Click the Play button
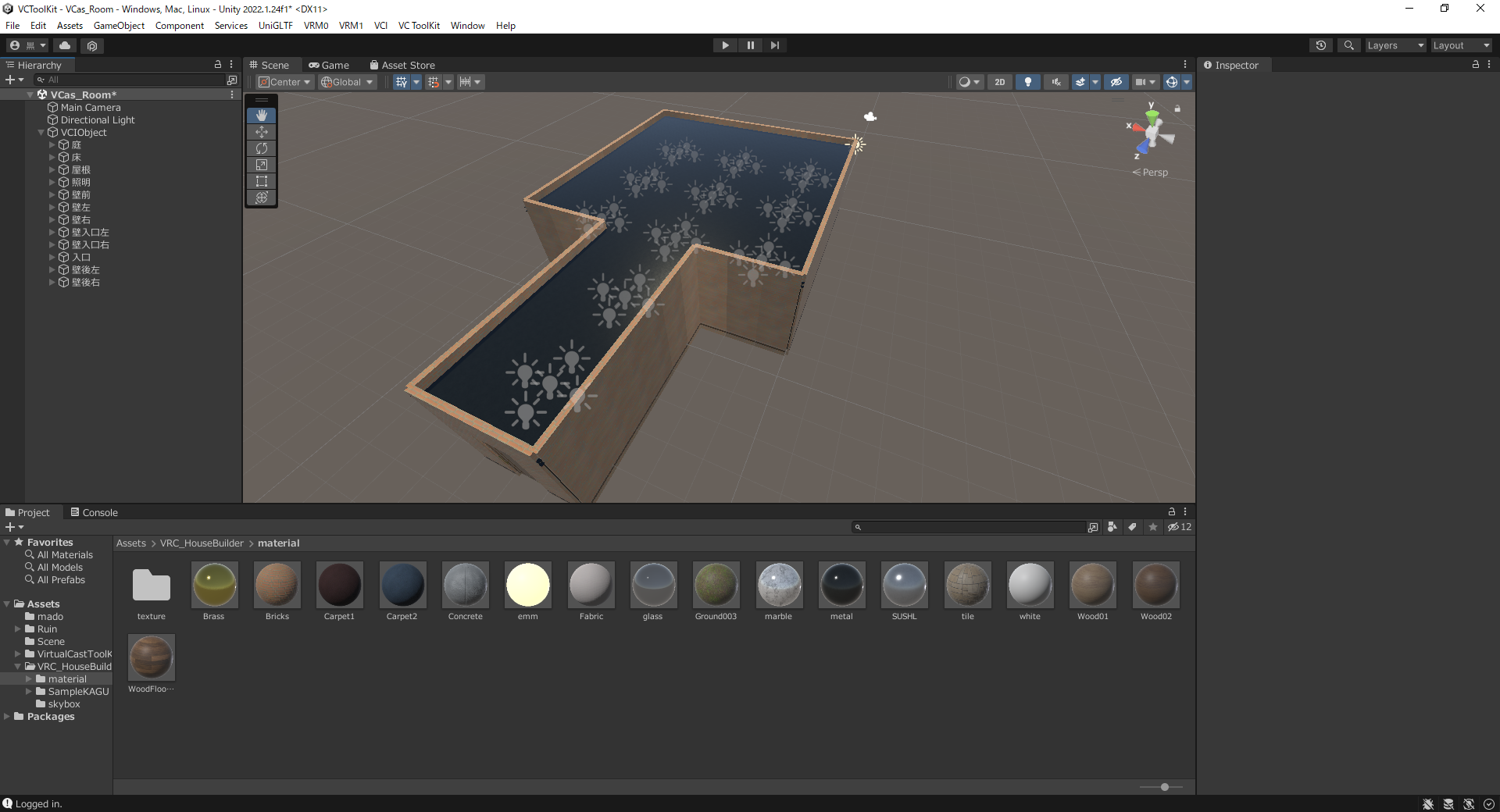The height and width of the screenshot is (812, 1500). [x=725, y=45]
